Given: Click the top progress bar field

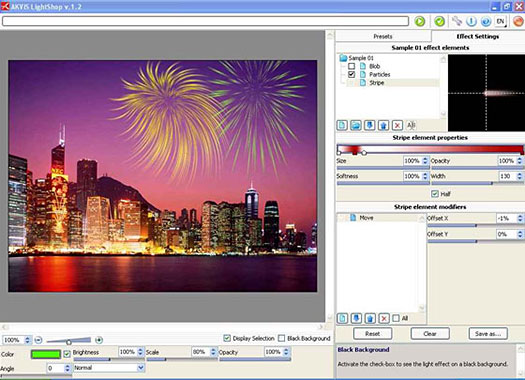Looking at the screenshot, I should (205, 21).
